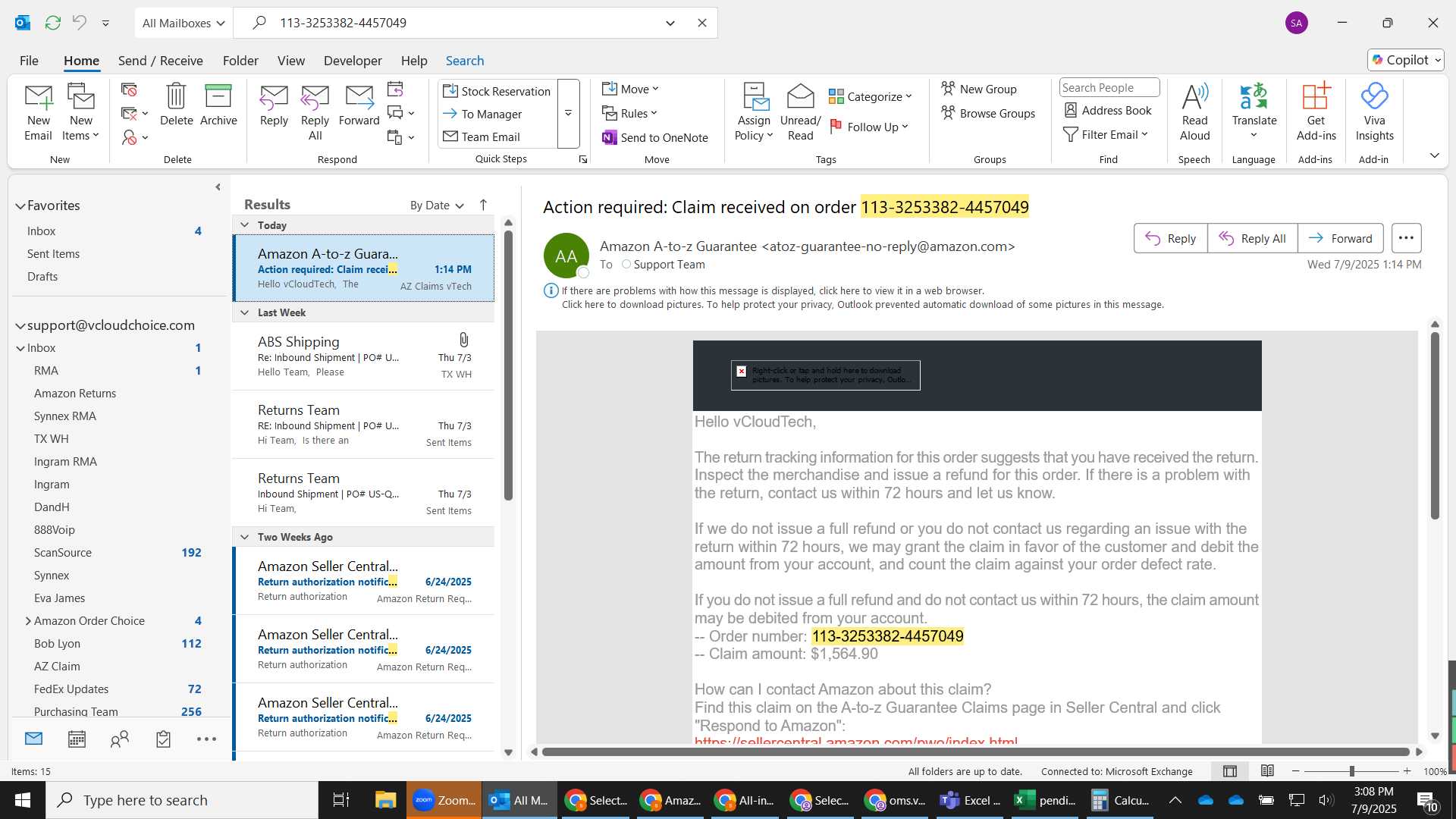Click Reply All in reading pane
1456x819 pixels.
point(1252,238)
